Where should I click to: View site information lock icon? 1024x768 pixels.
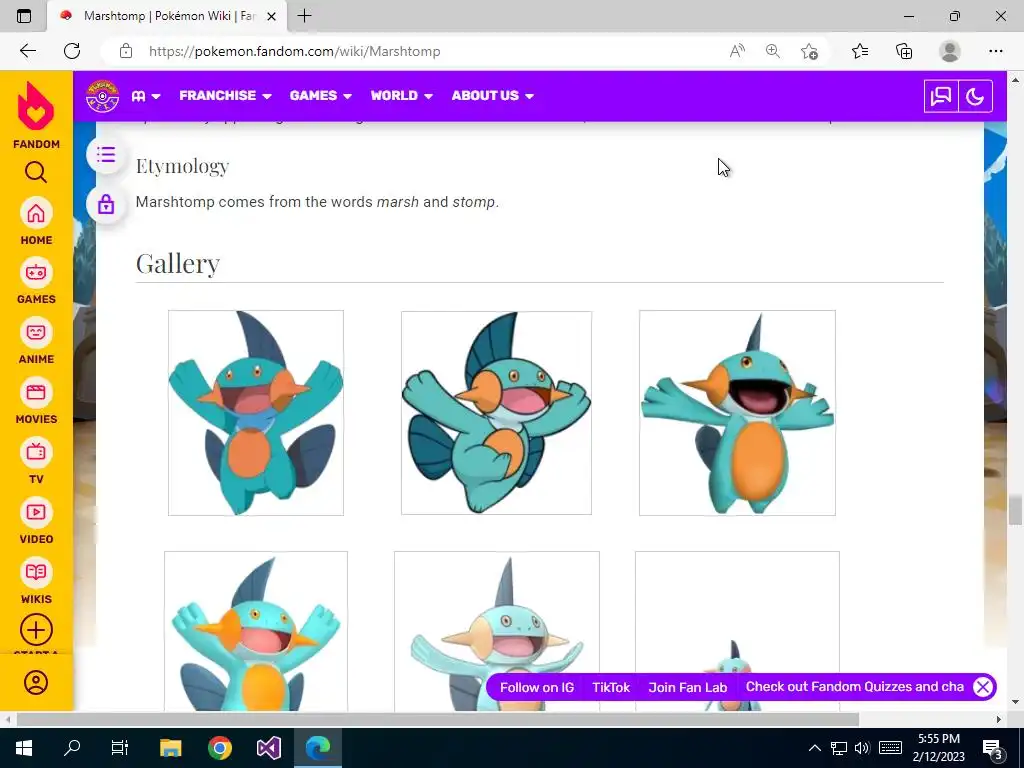(x=126, y=51)
